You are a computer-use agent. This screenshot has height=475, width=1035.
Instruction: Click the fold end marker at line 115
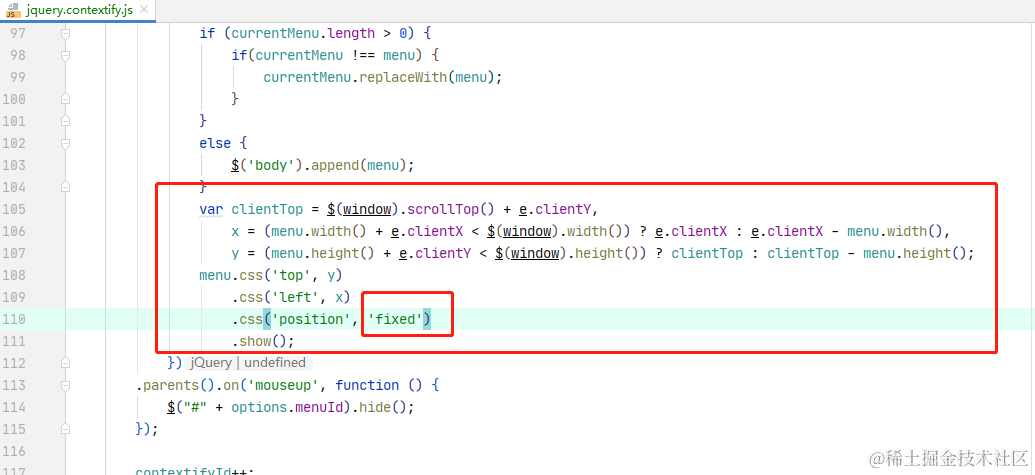(x=65, y=429)
